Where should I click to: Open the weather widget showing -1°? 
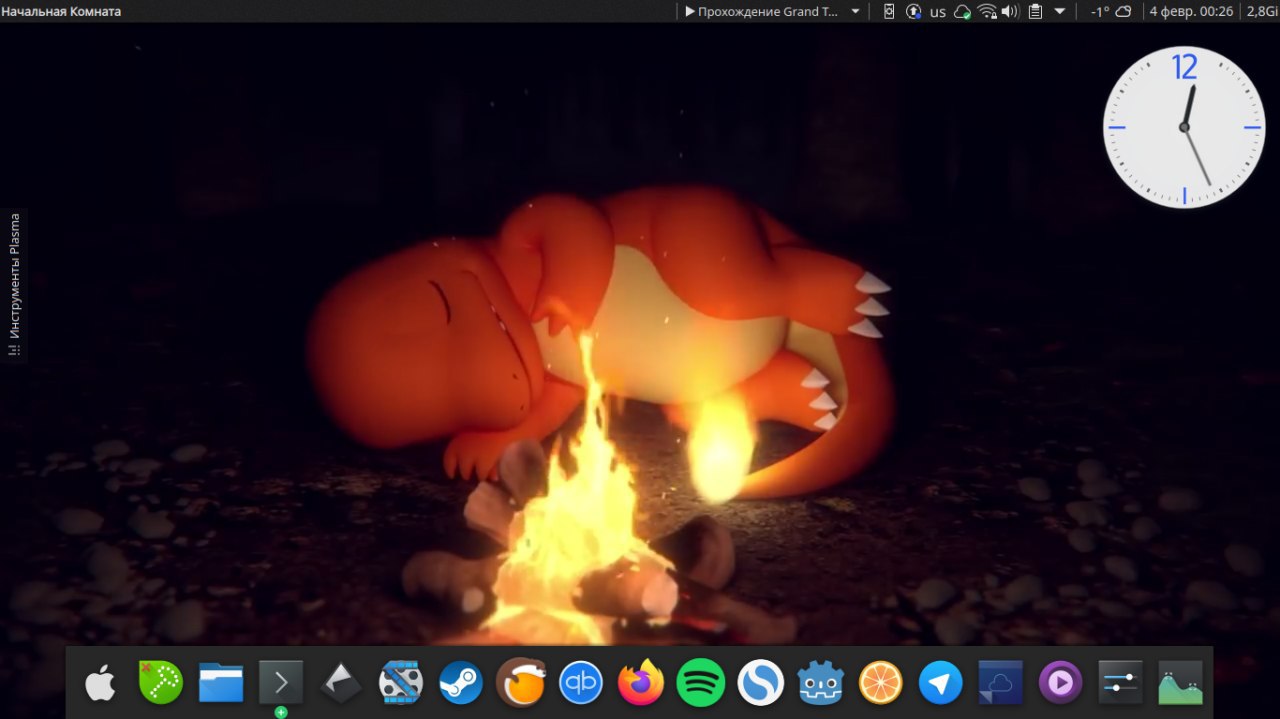[1111, 12]
